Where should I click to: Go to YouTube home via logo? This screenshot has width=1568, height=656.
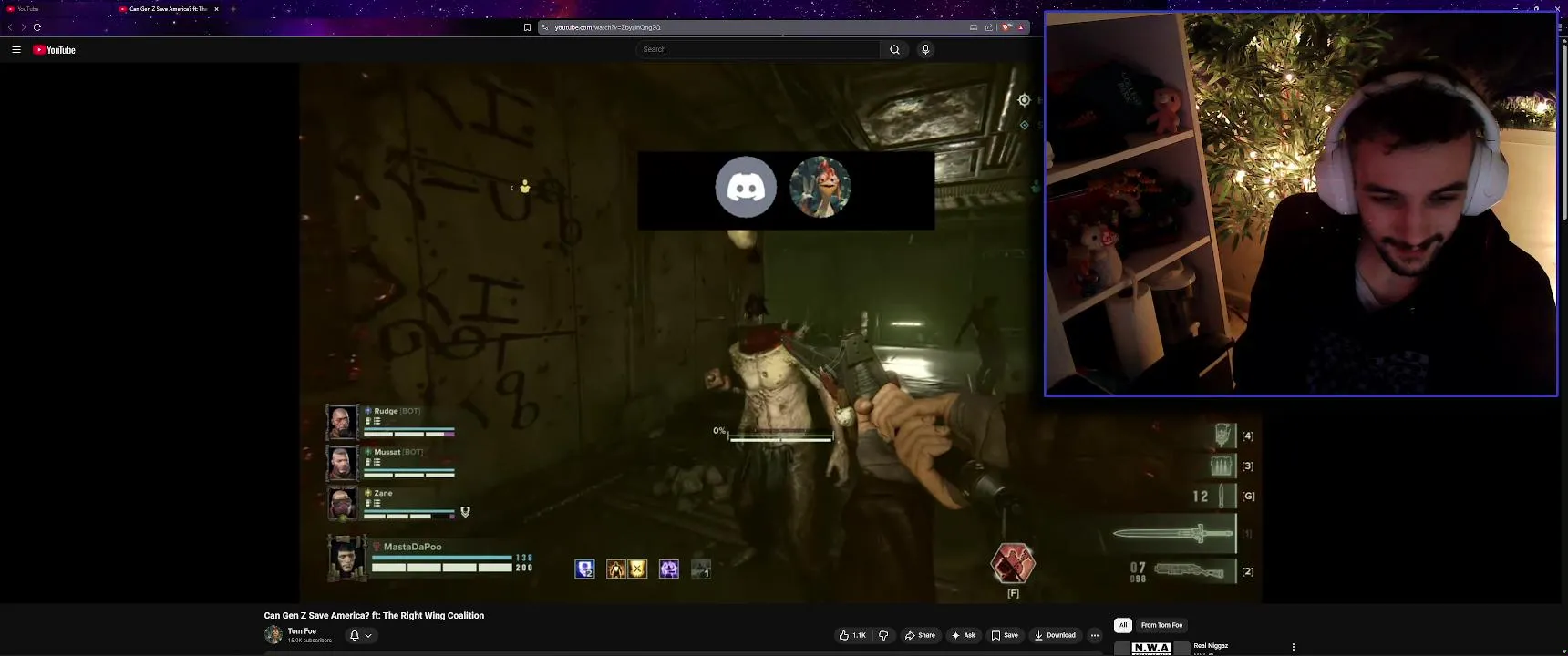pyautogui.click(x=54, y=50)
